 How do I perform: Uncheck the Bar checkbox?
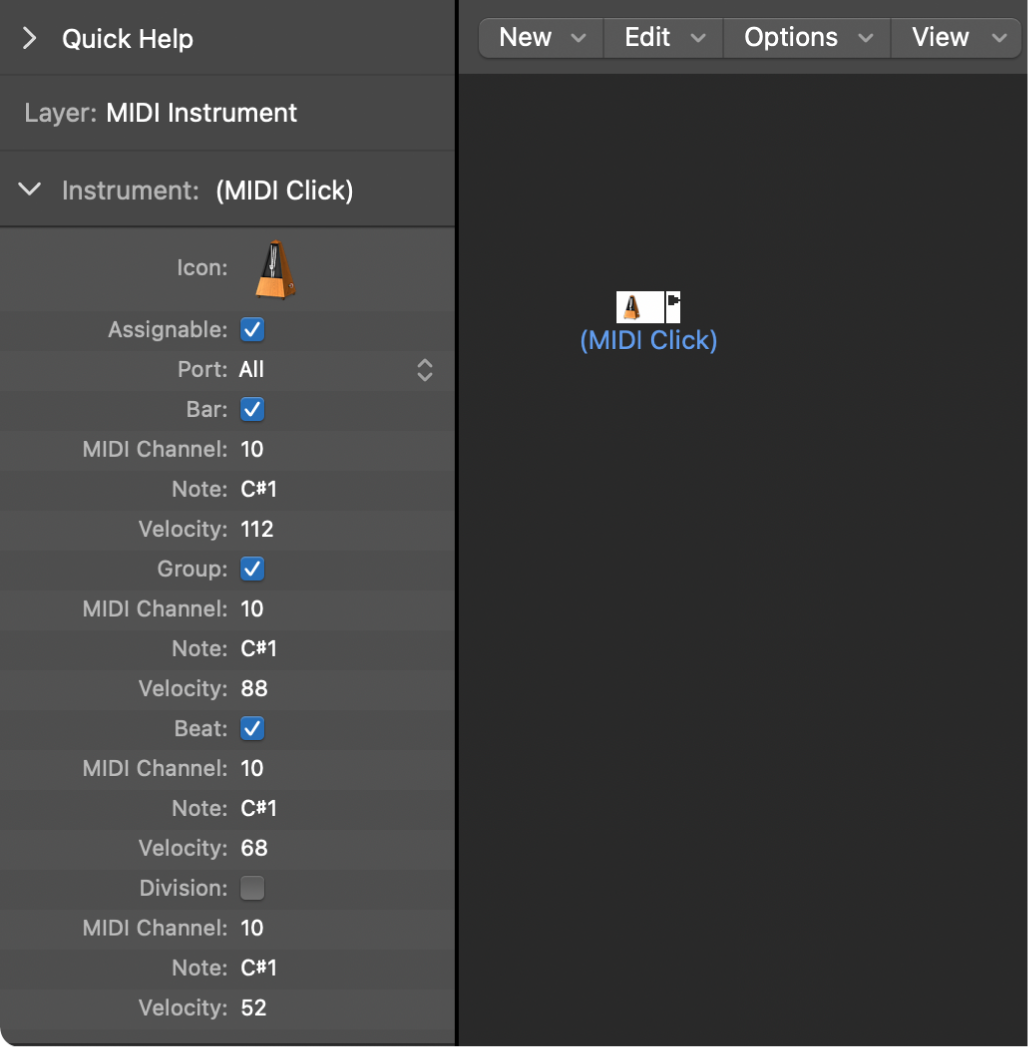[x=251, y=409]
